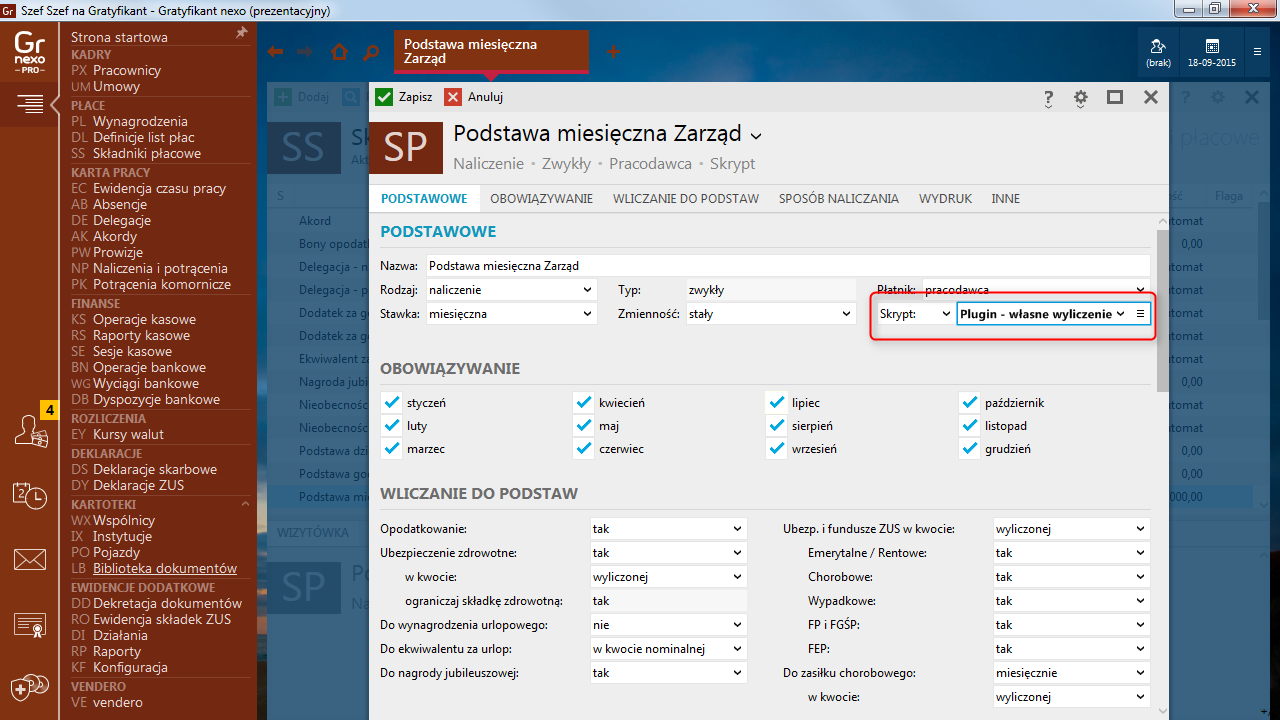Click the plugin script menu icon
Screen dimensions: 1280x720
pyautogui.click(x=1140, y=314)
